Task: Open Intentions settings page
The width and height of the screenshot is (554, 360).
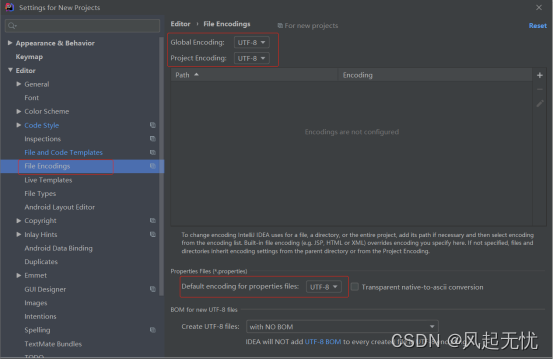Action: [x=40, y=316]
